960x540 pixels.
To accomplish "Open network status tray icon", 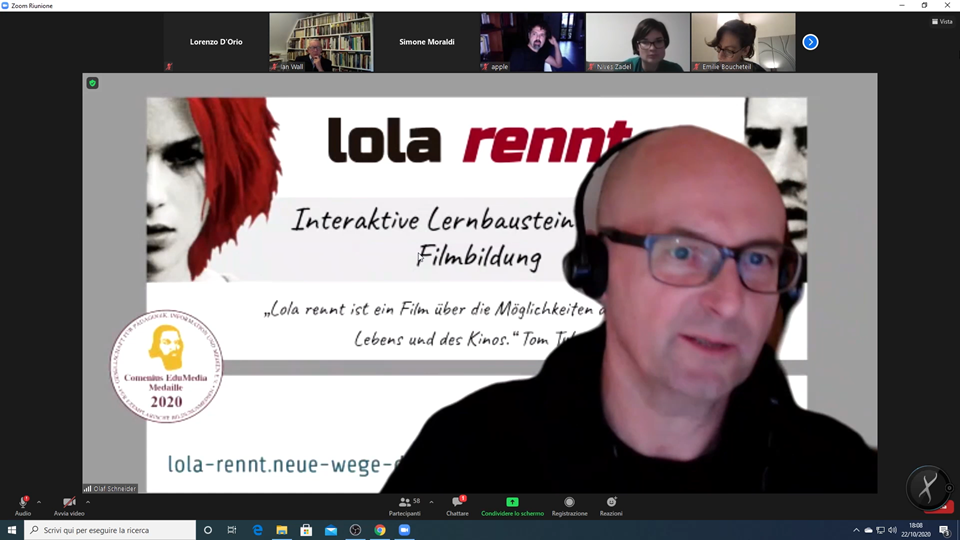I will click(880, 530).
